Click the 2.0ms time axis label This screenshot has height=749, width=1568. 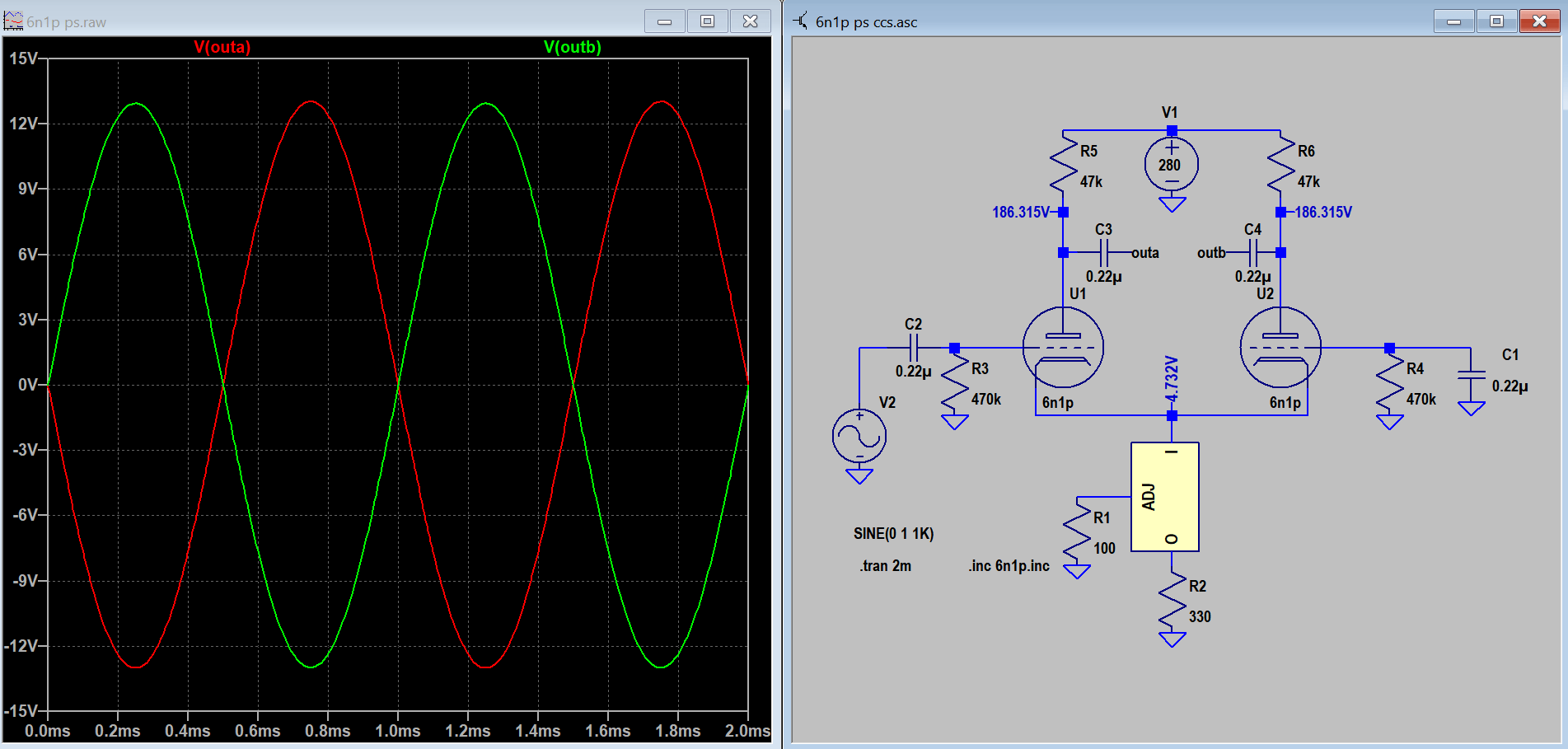pos(747,732)
